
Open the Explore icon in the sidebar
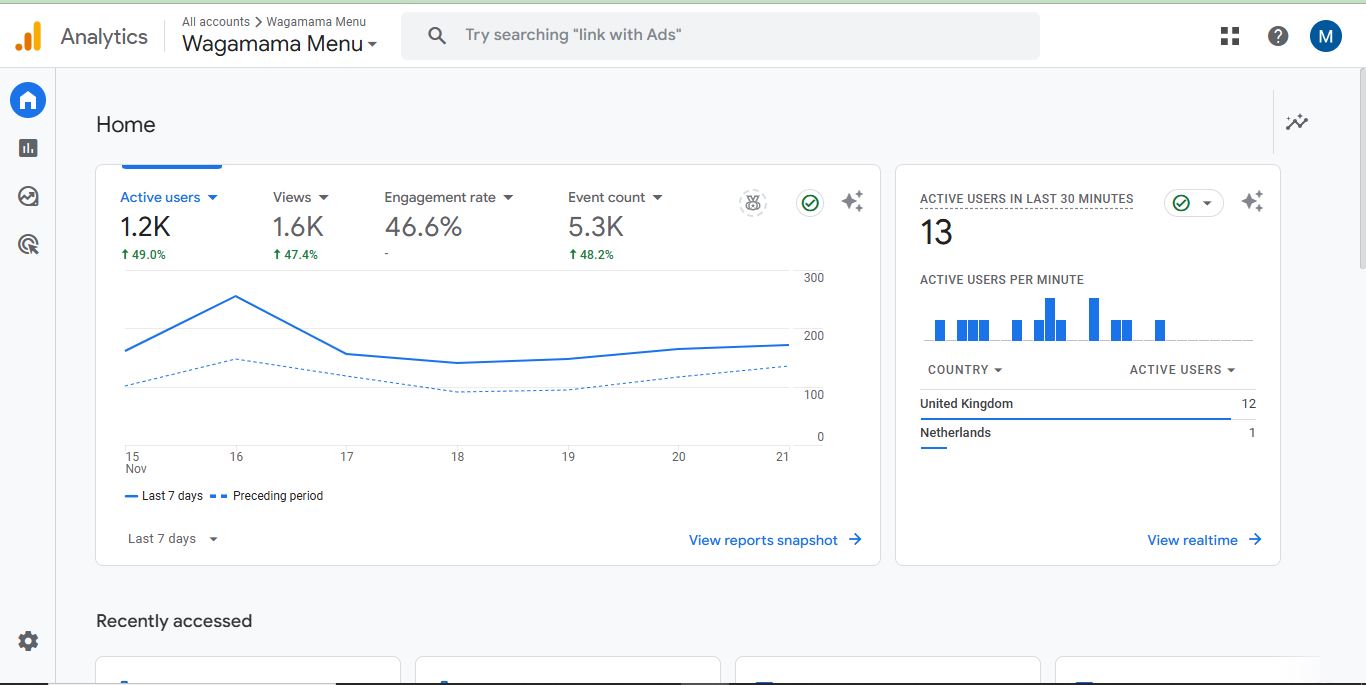pyautogui.click(x=28, y=196)
